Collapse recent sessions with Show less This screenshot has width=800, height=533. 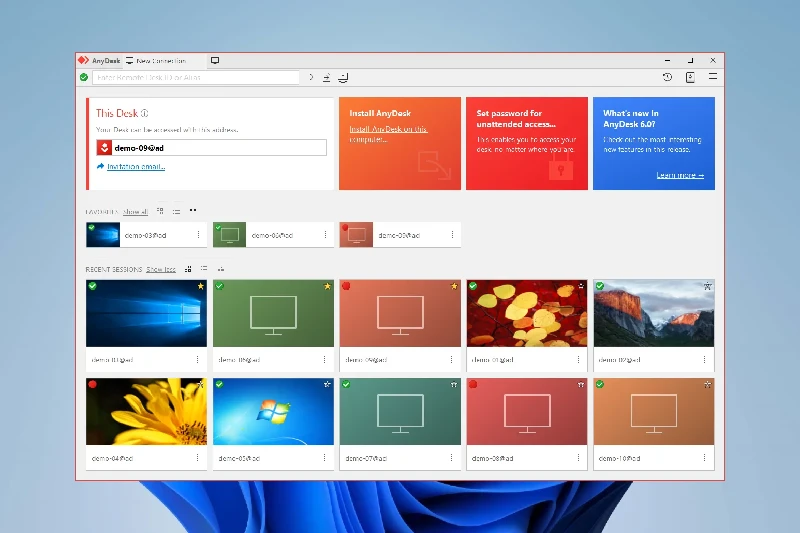coord(161,269)
